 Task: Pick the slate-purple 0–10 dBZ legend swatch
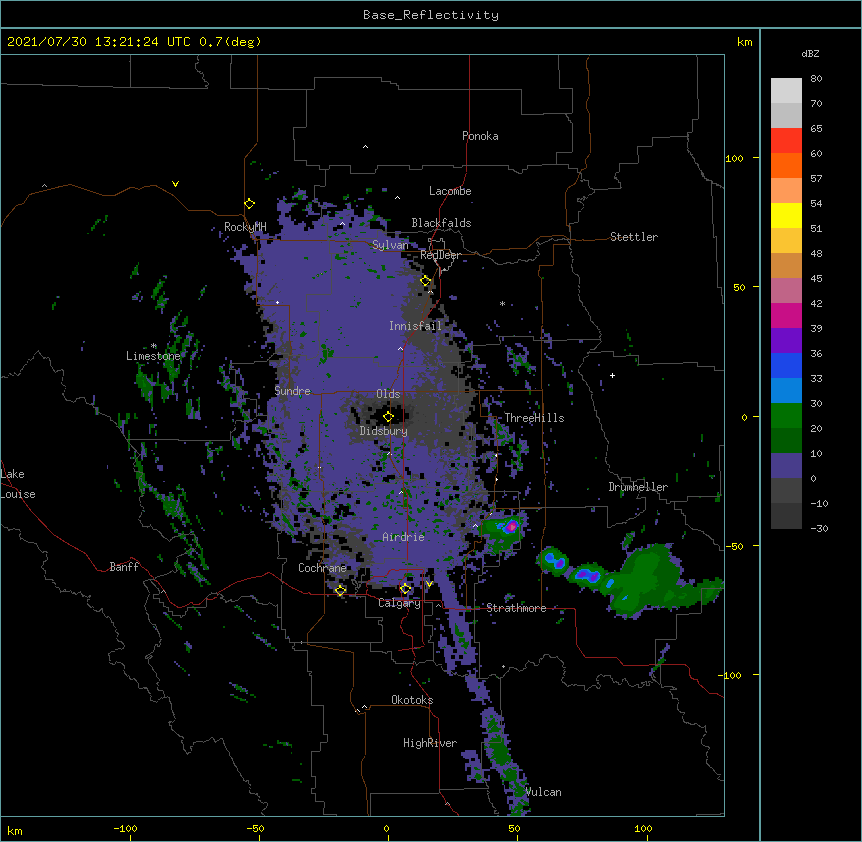coord(786,466)
